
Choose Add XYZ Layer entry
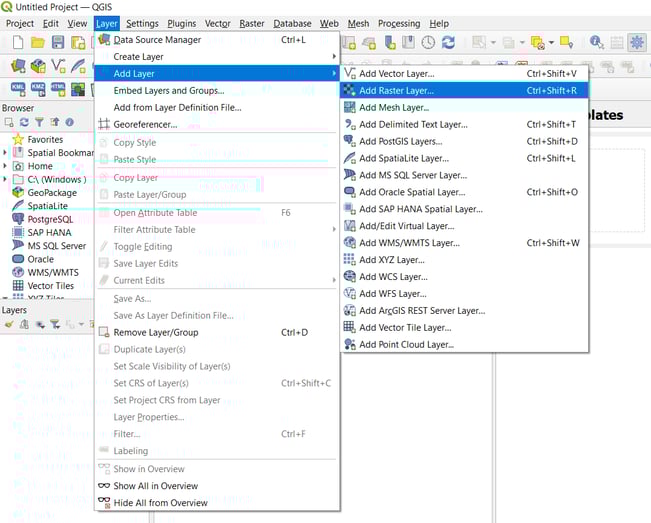click(464, 260)
